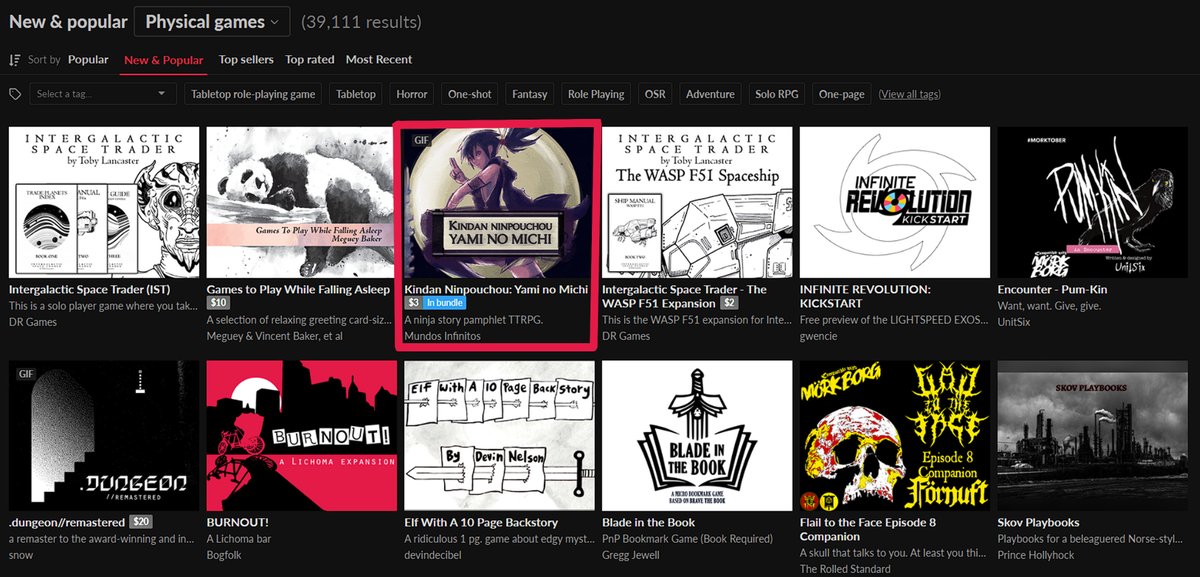Open the Kindan Ninpouchou cover image
The width and height of the screenshot is (1200, 577).
tap(500, 202)
